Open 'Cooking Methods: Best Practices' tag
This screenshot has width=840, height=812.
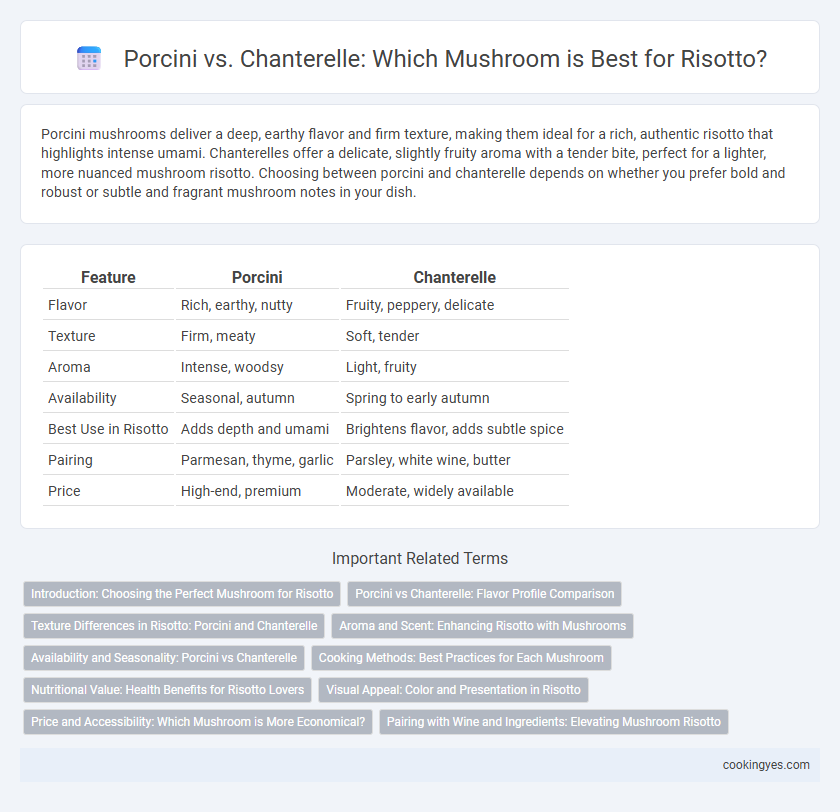click(461, 658)
